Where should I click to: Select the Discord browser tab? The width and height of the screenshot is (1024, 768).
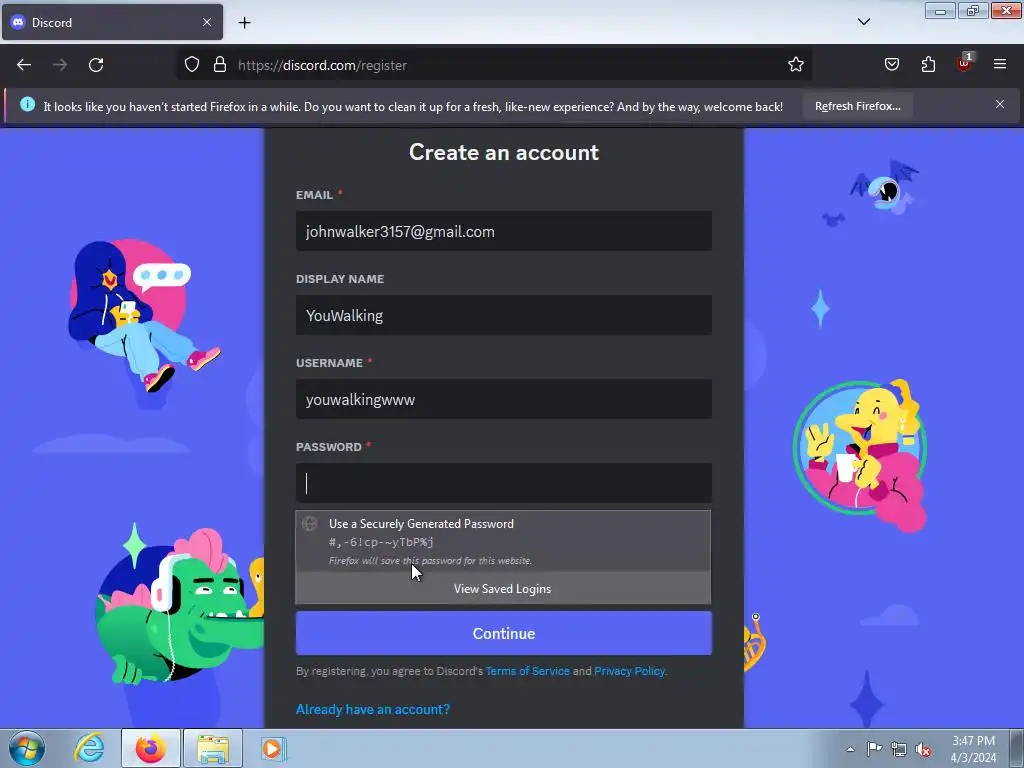coord(112,22)
